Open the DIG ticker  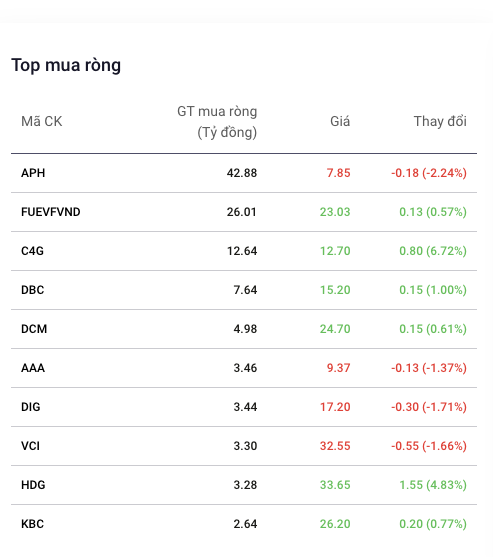[31, 407]
